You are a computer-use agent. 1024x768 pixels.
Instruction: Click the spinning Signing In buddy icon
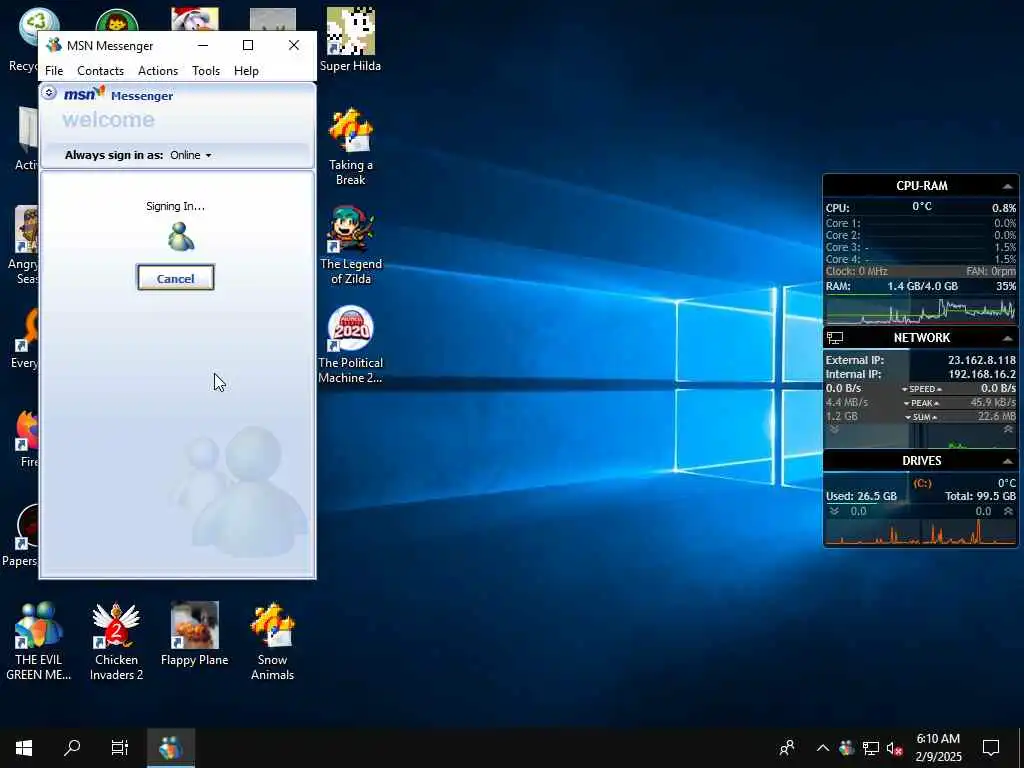click(180, 236)
